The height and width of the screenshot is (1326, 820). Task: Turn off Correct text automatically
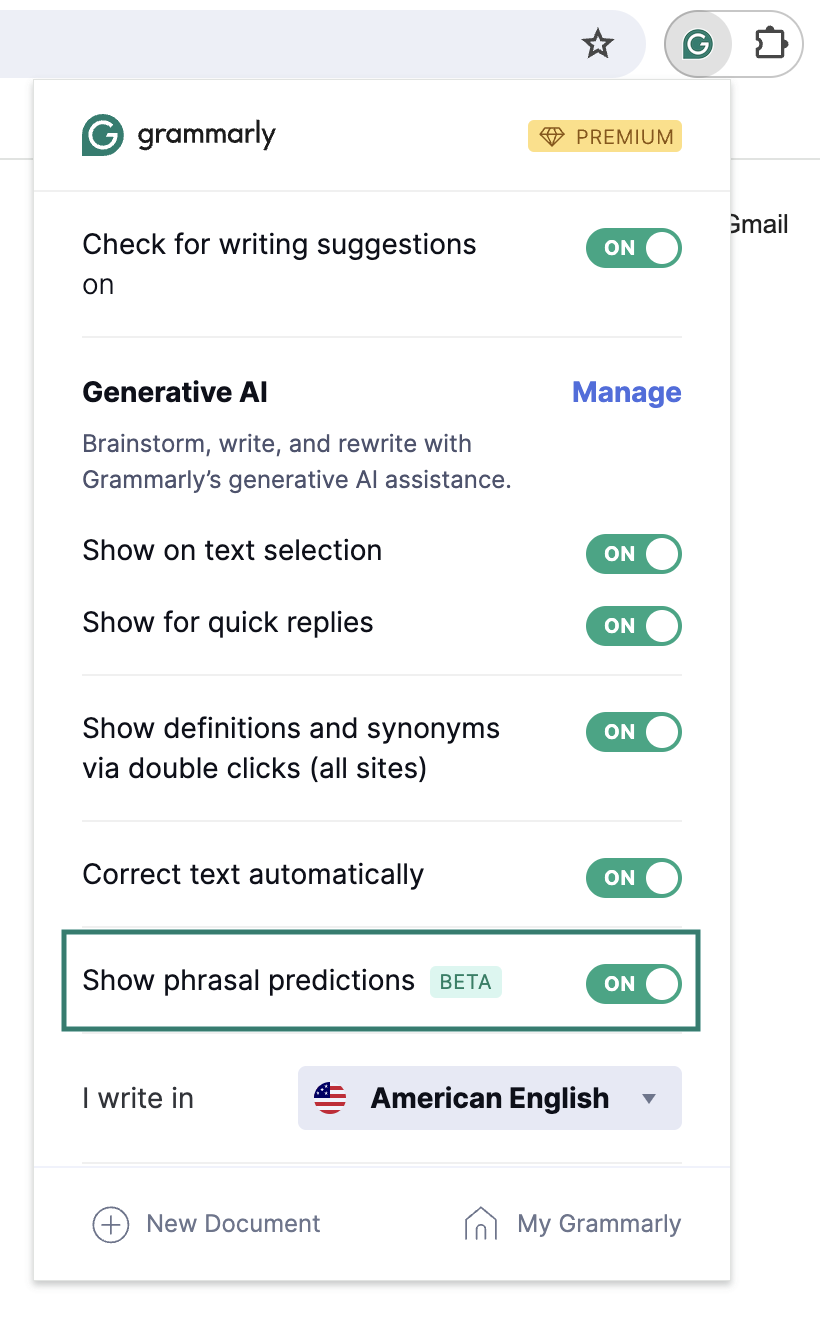point(633,878)
